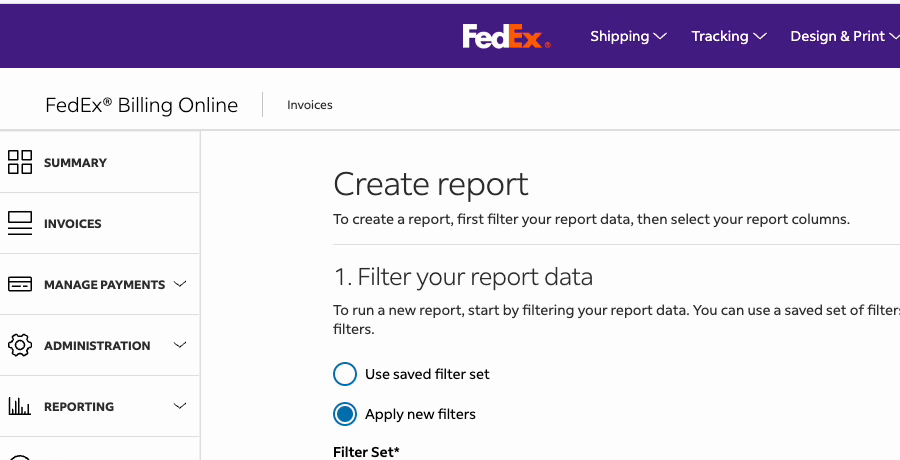
Task: Open the Invoices sidebar item
Action: (x=100, y=223)
